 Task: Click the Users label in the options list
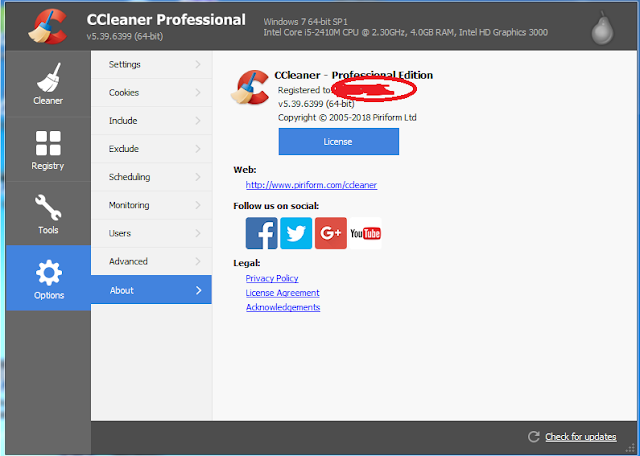(120, 233)
